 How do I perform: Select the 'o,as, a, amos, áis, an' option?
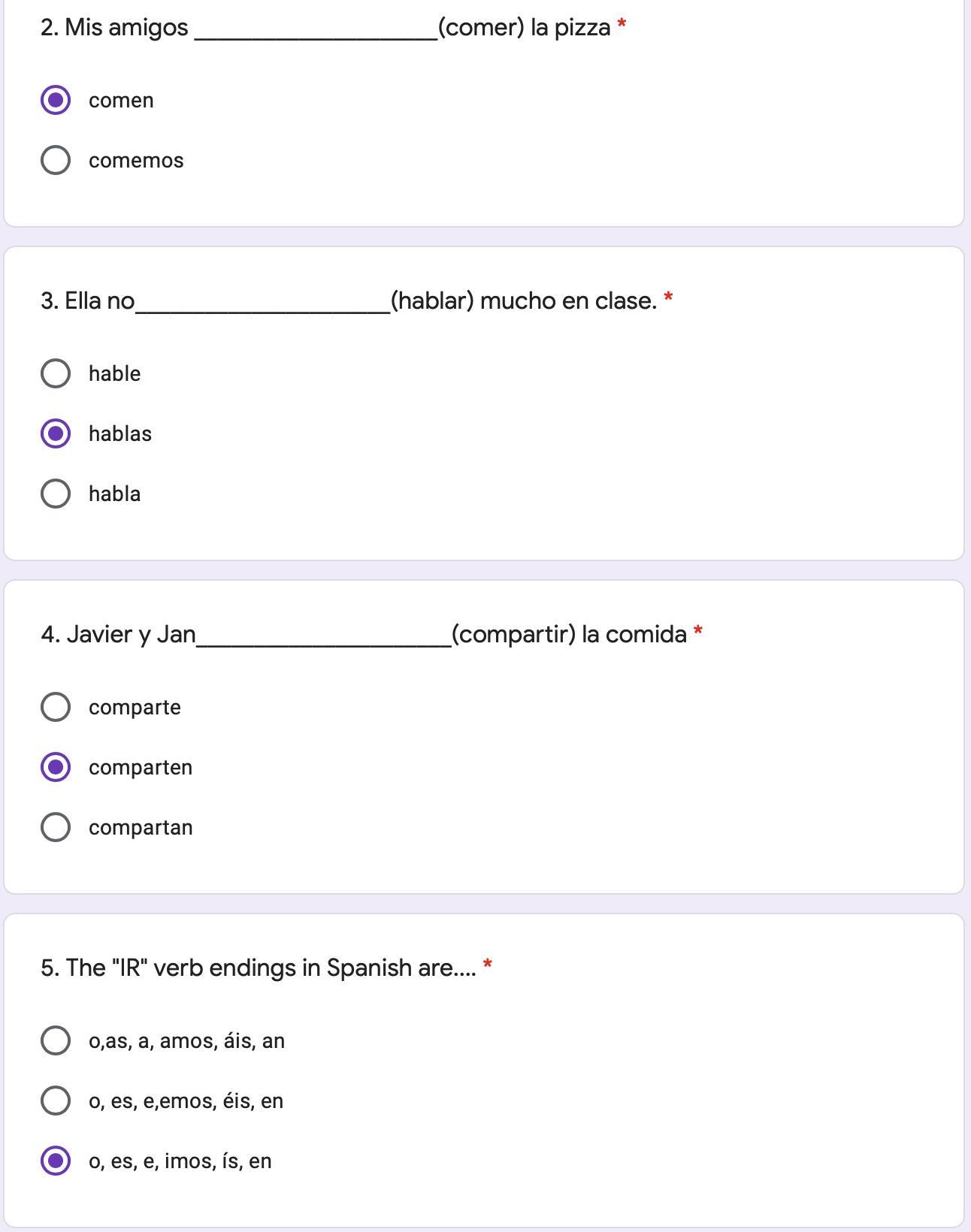[56, 1040]
